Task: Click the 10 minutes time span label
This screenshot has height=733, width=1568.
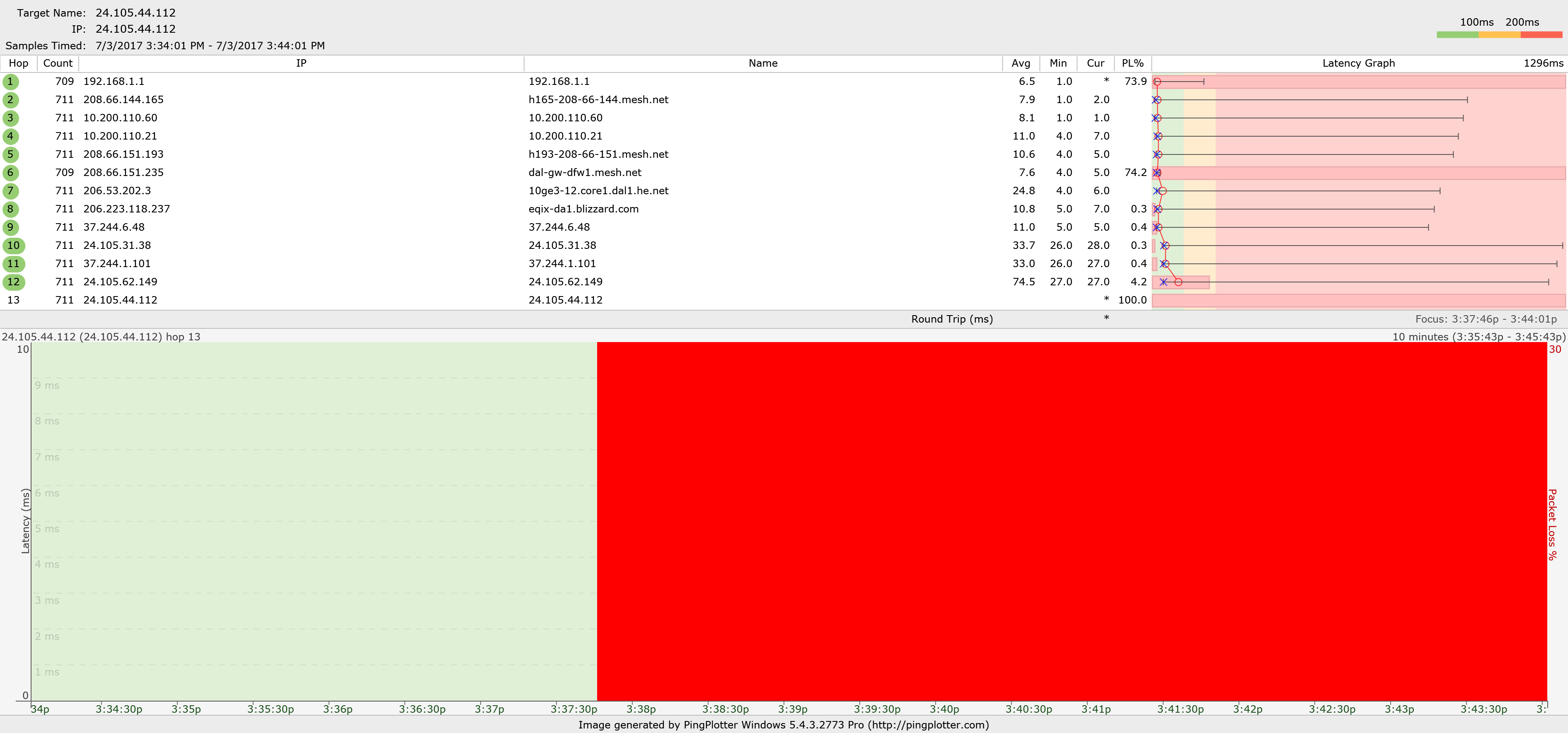Action: 1478,337
